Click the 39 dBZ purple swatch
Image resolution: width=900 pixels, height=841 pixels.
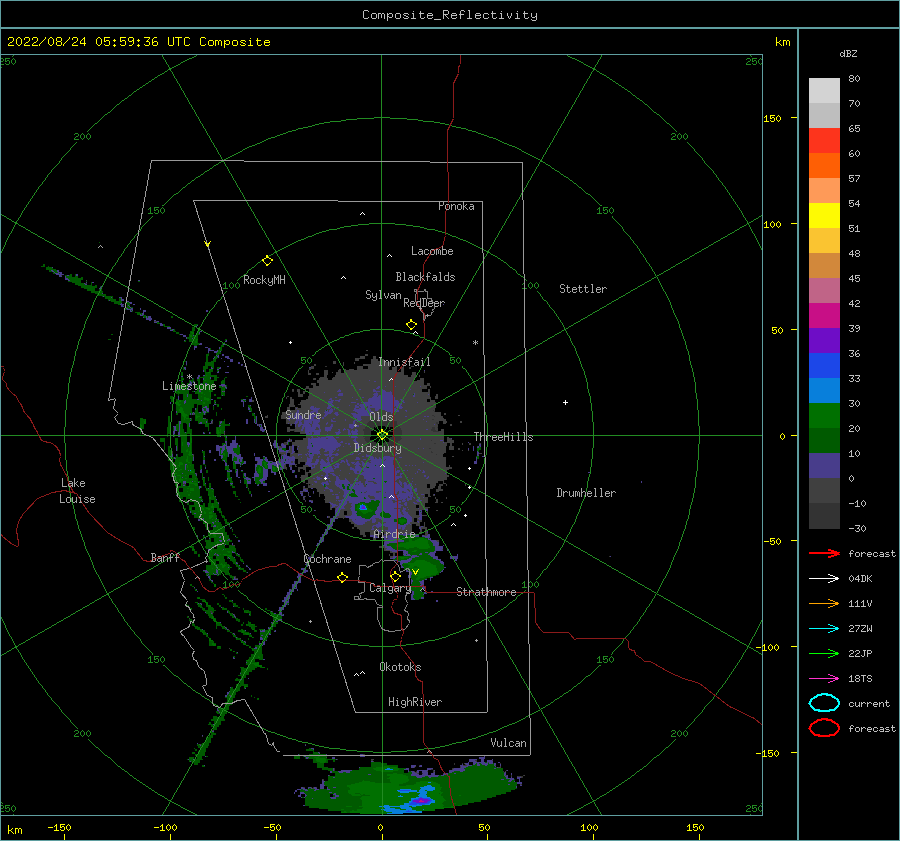click(x=824, y=340)
